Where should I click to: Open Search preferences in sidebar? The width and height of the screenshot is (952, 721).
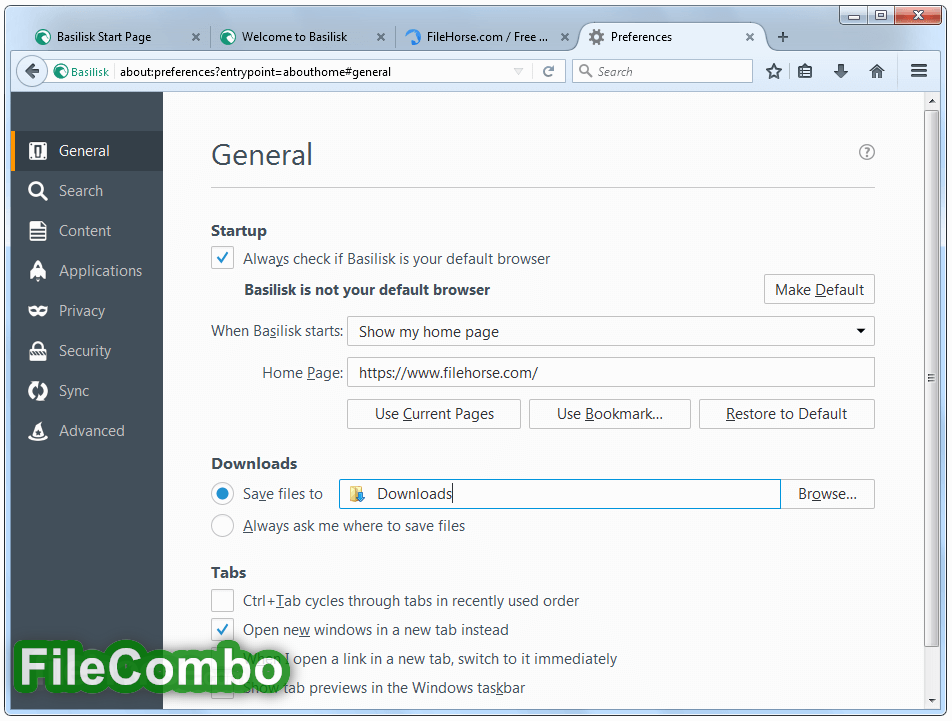[x=87, y=191]
